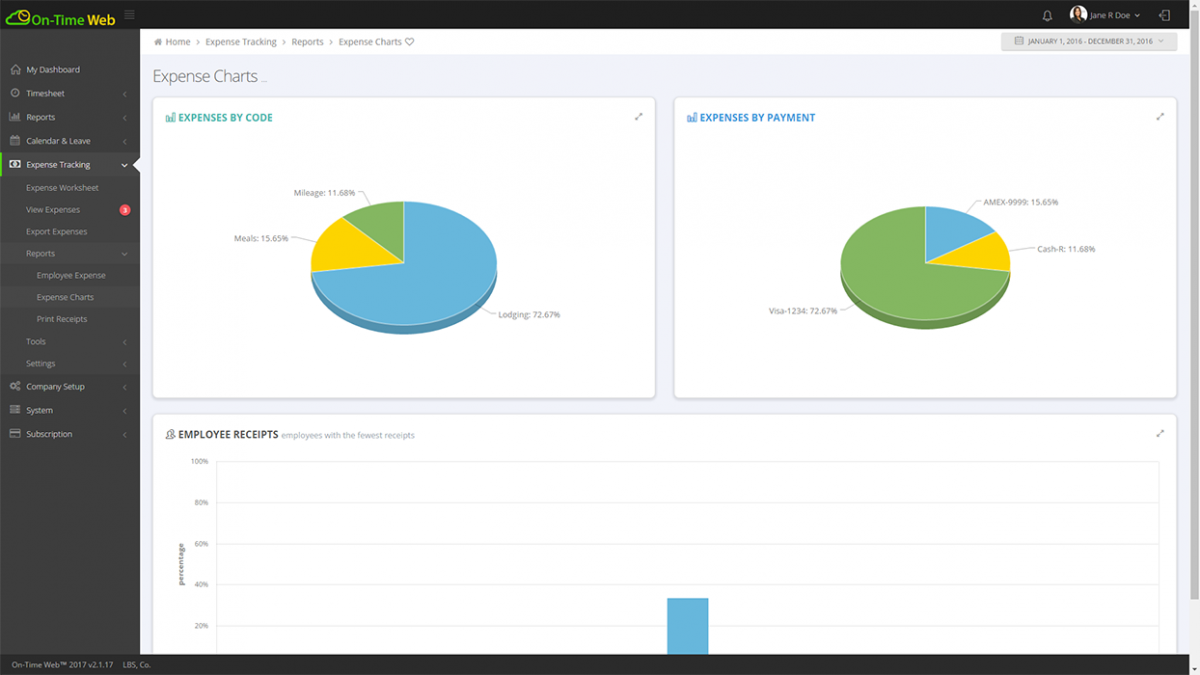1200x675 pixels.
Task: Click the Calendar & Leave calendar icon
Action: click(x=15, y=141)
